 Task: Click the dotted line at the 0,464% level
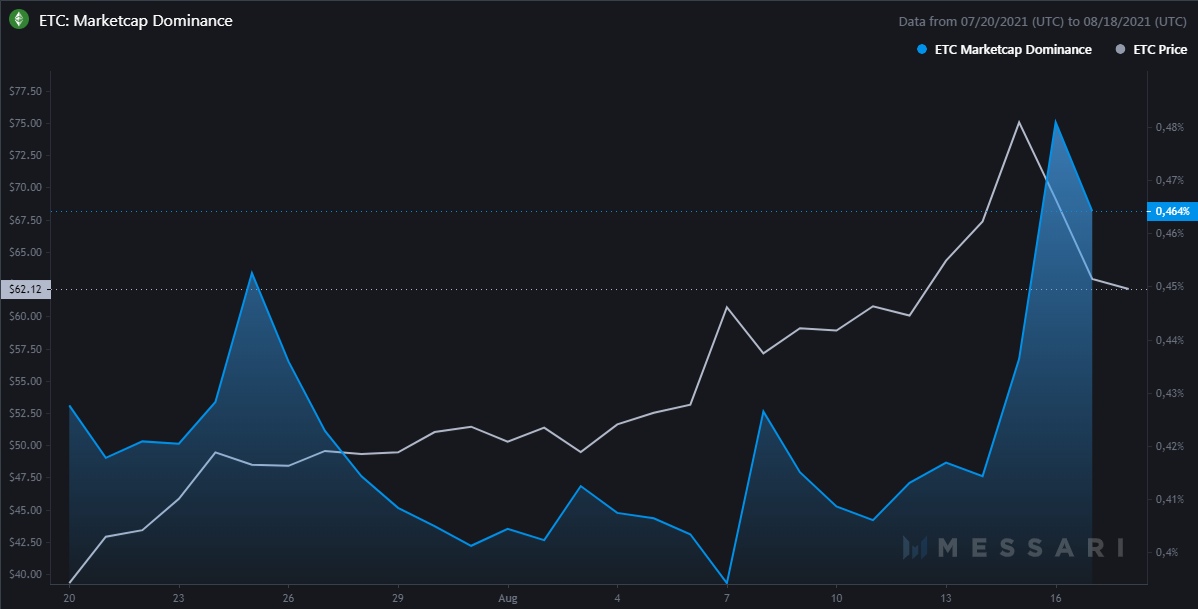click(x=600, y=211)
